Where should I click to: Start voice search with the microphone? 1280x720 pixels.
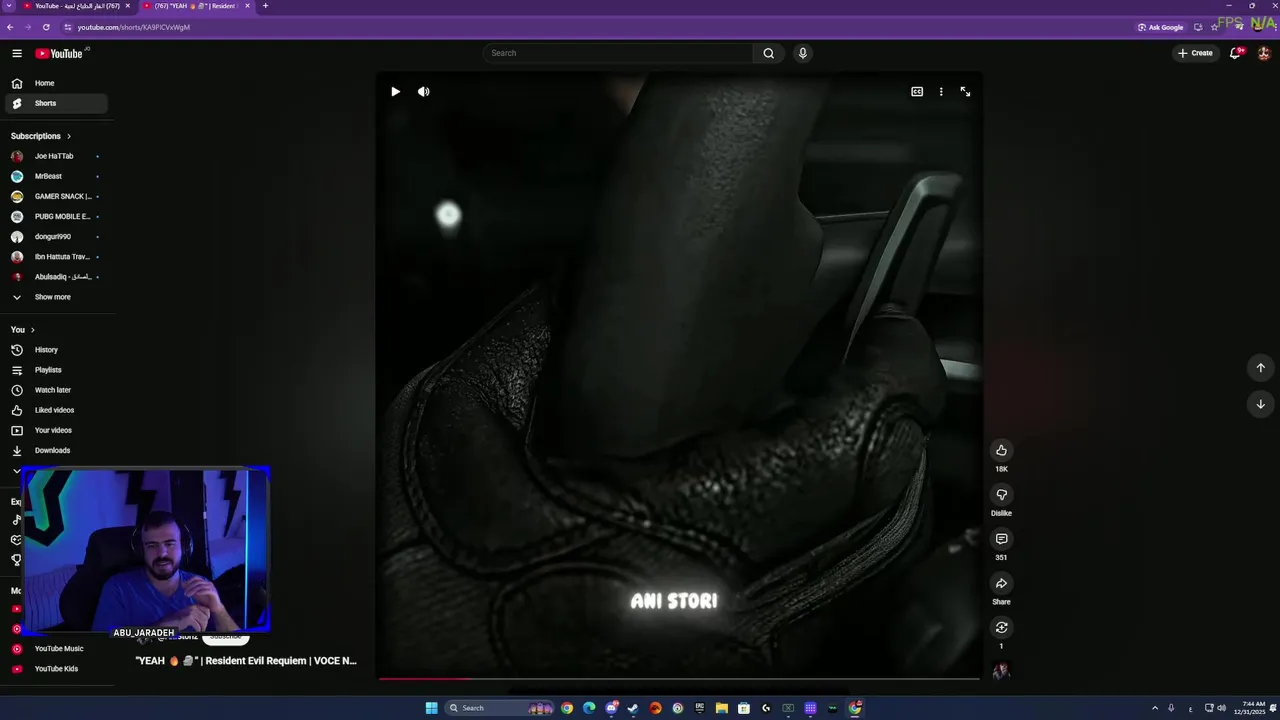pyautogui.click(x=802, y=53)
